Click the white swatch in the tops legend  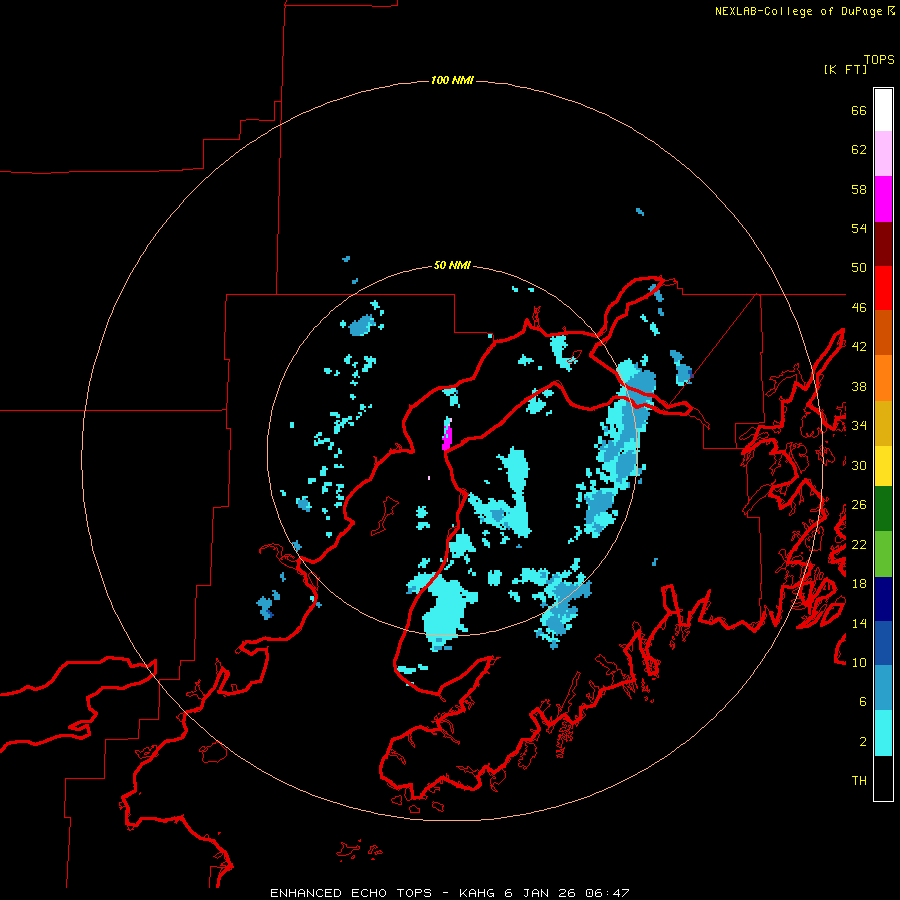point(883,110)
